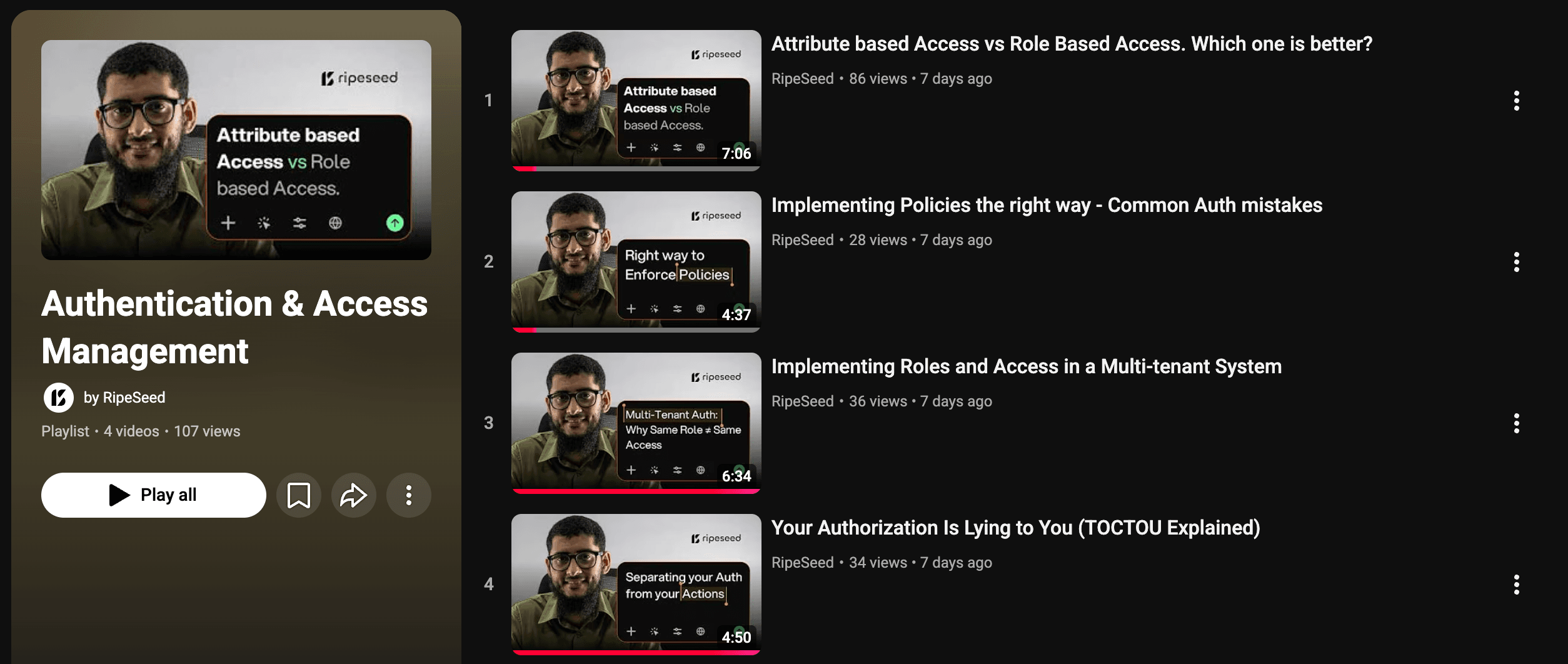This screenshot has width=1568, height=664.
Task: Click the RipeSeed channel avatar icon
Action: tap(59, 398)
